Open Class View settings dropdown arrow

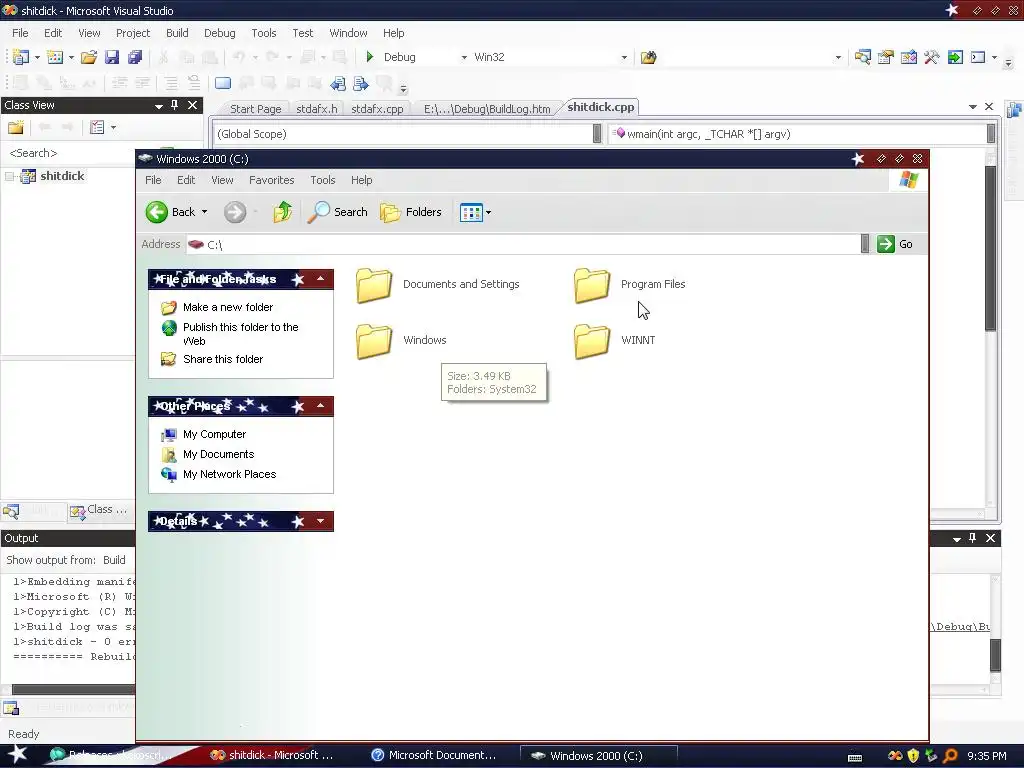point(113,127)
